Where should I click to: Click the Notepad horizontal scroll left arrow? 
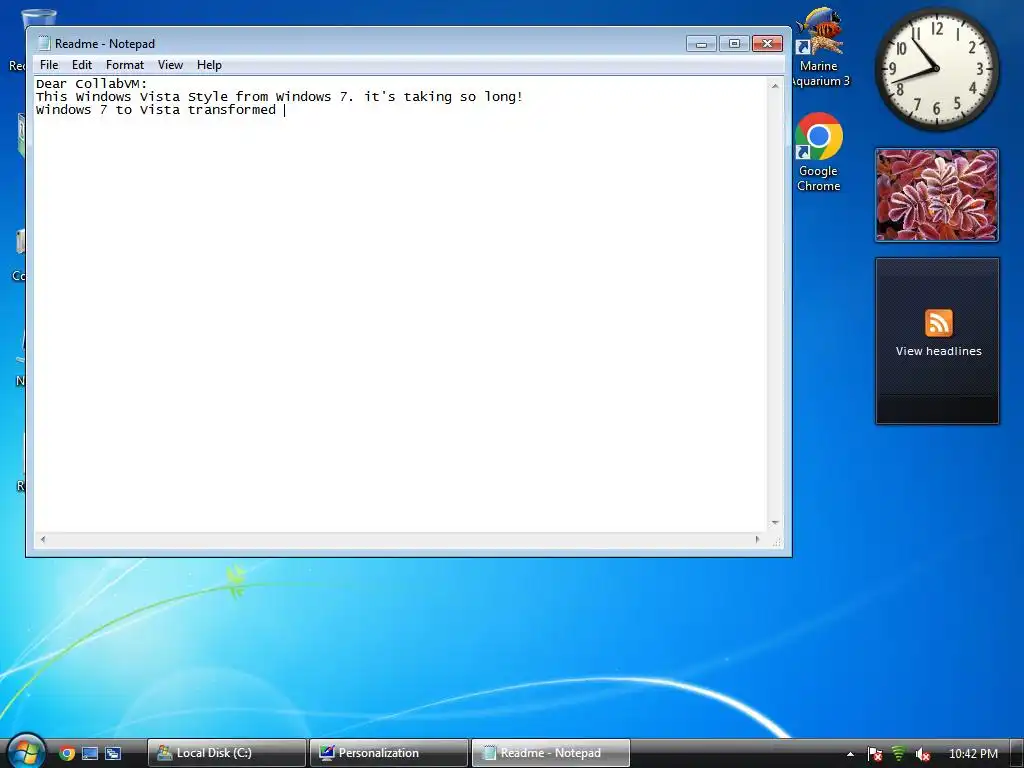[43, 539]
